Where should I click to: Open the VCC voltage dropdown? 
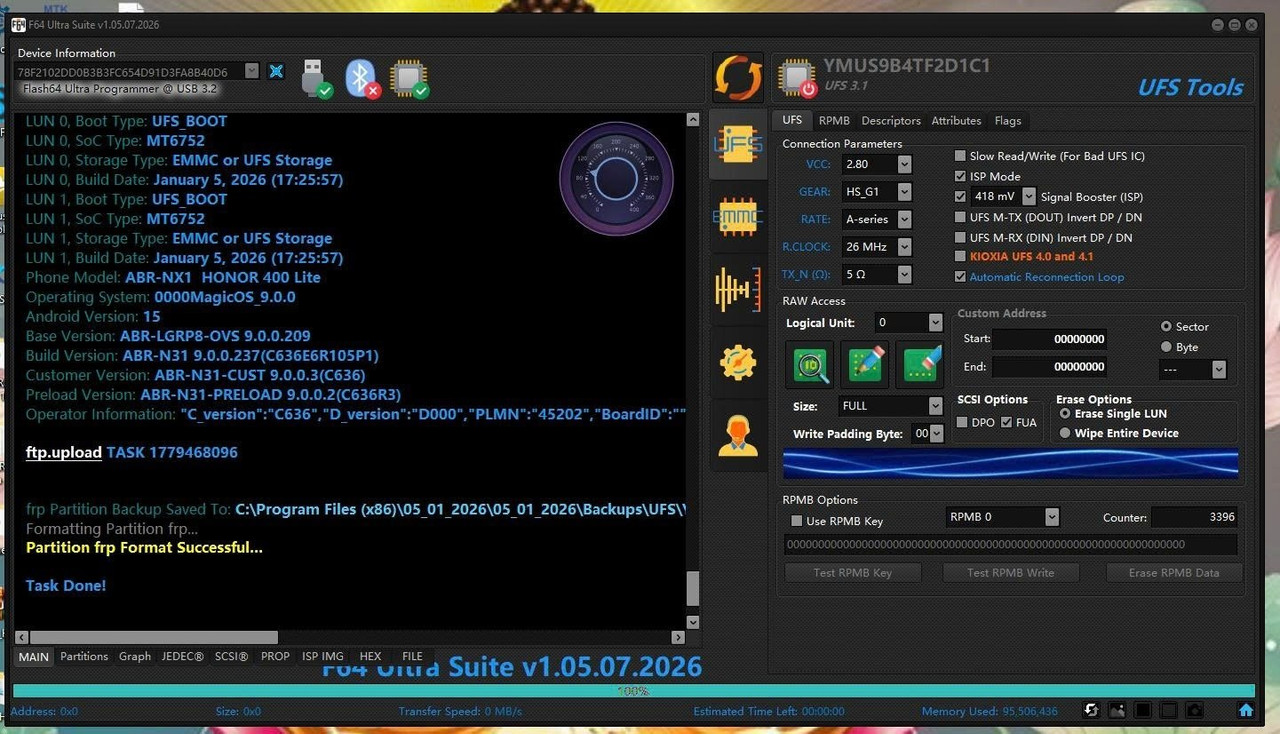(904, 164)
